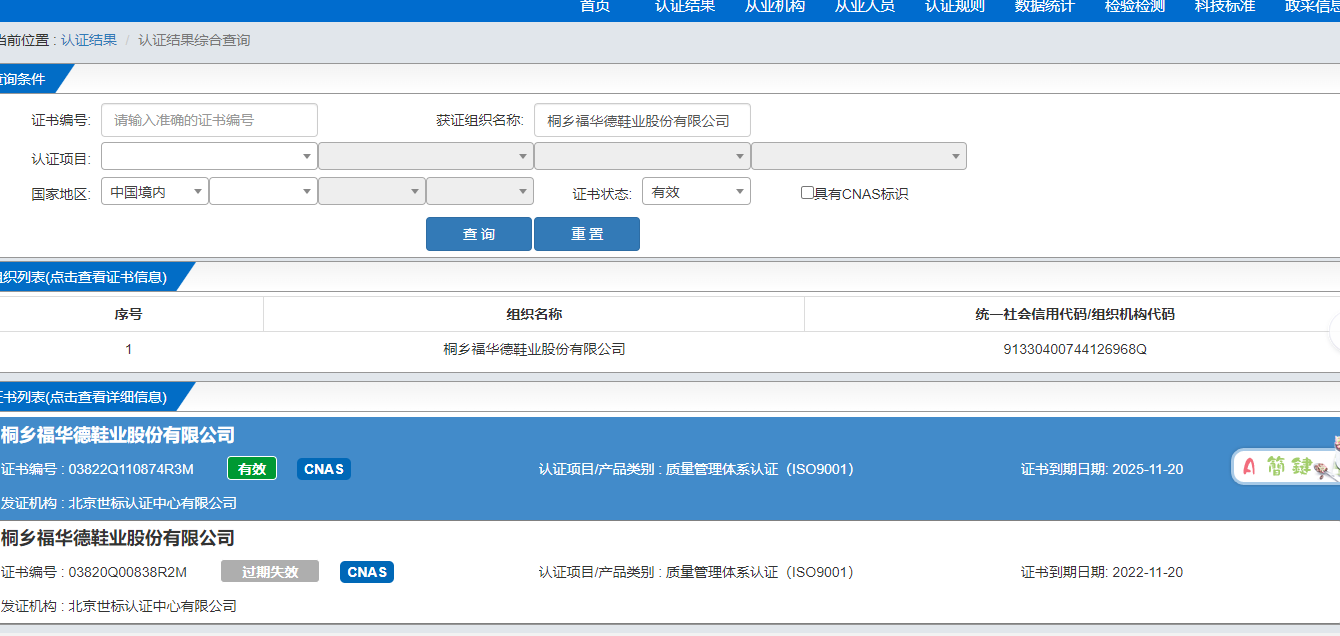
Task: Select organization 桐乡福华德鞋业股份有限公司 in the 组织列表 table
Action: (535, 349)
